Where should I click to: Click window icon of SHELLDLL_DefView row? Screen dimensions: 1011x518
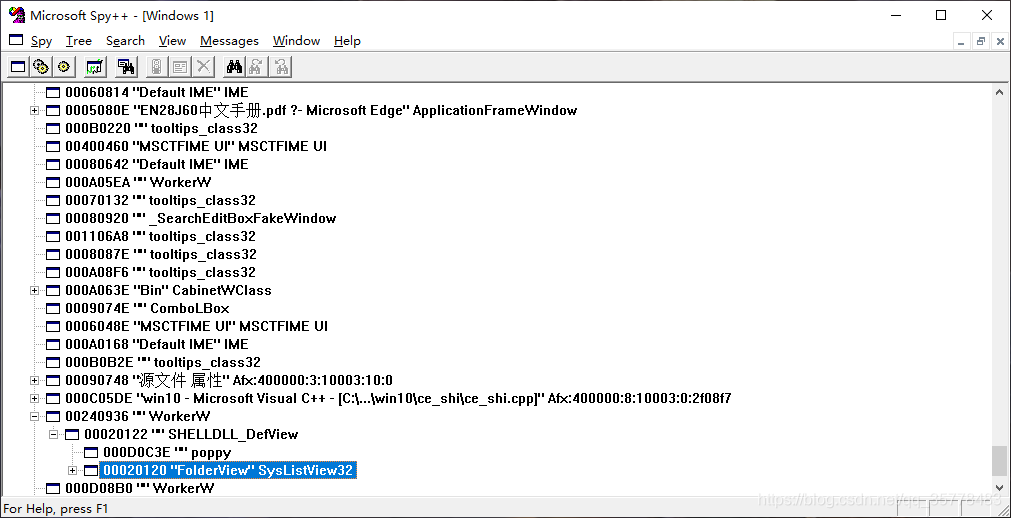(x=73, y=434)
